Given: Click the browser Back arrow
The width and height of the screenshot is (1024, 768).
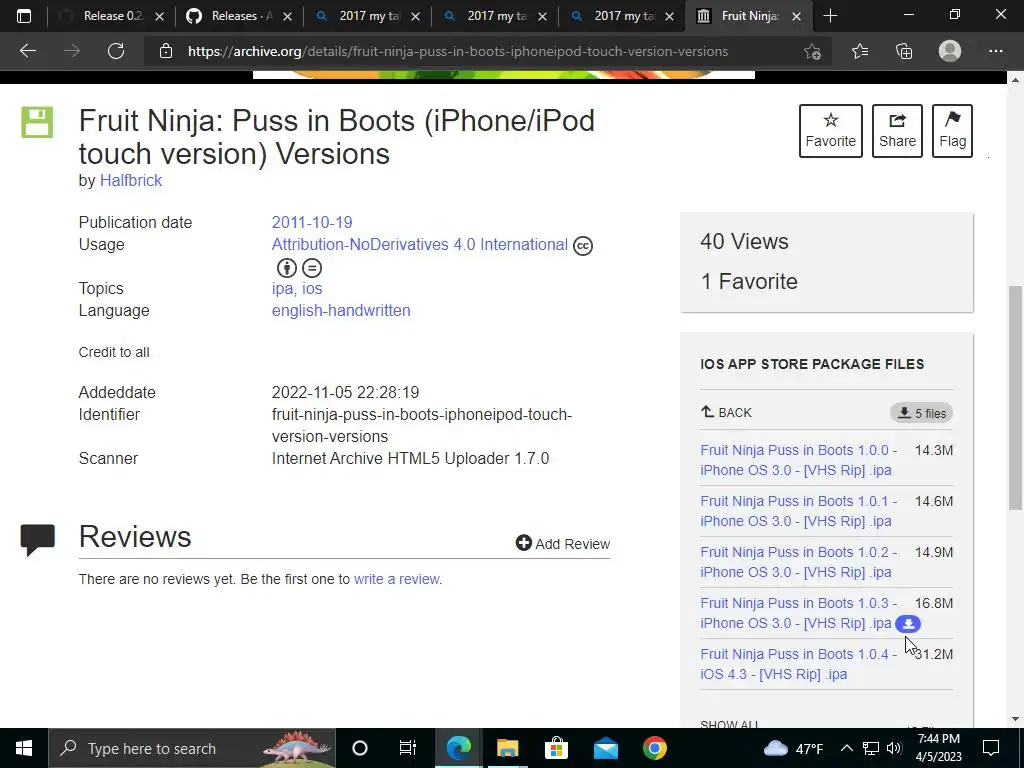Looking at the screenshot, I should pos(27,51).
